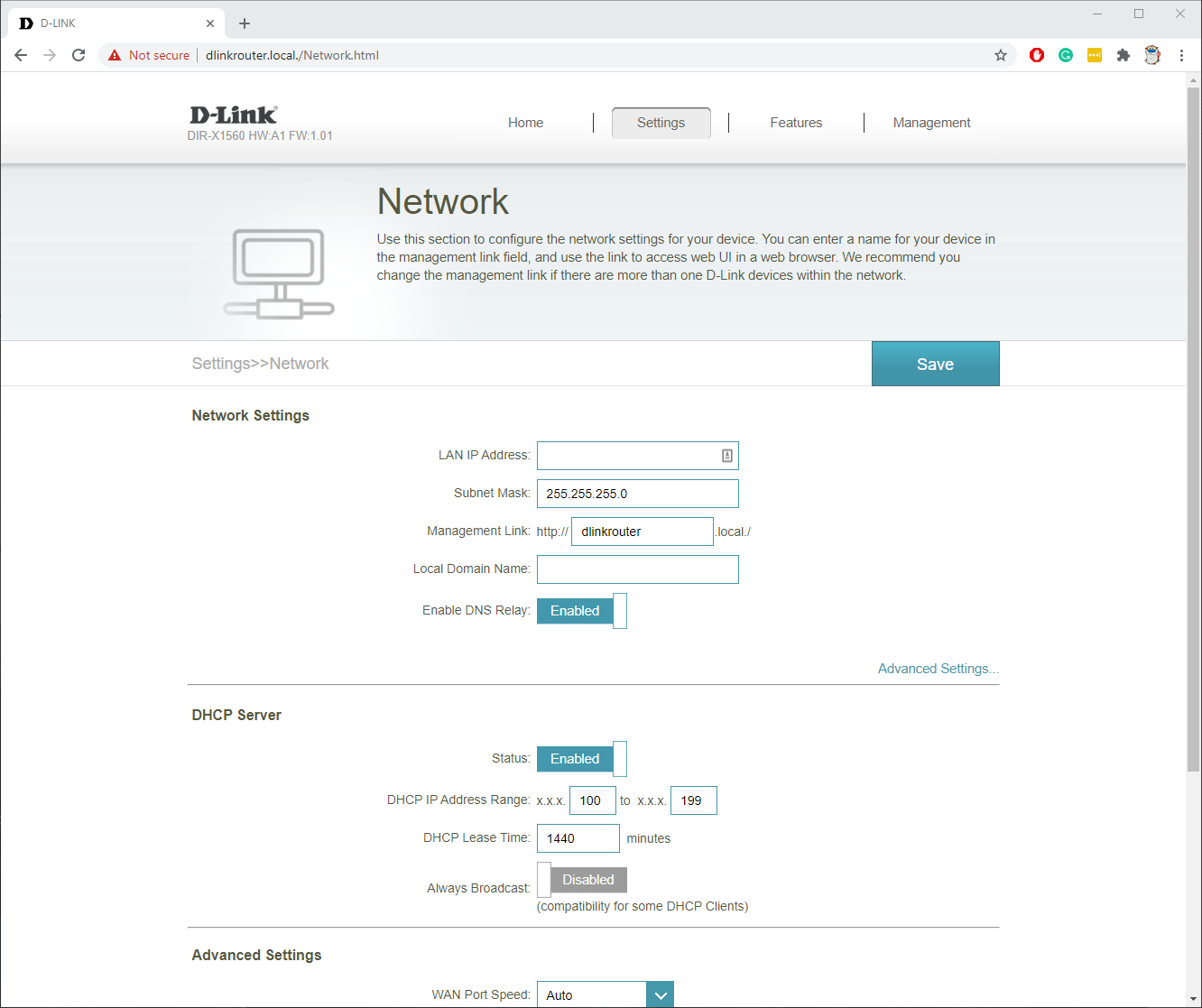Viewport: 1202px width, 1008px height.
Task: Toggle Always Broadcast switch
Action: (582, 880)
